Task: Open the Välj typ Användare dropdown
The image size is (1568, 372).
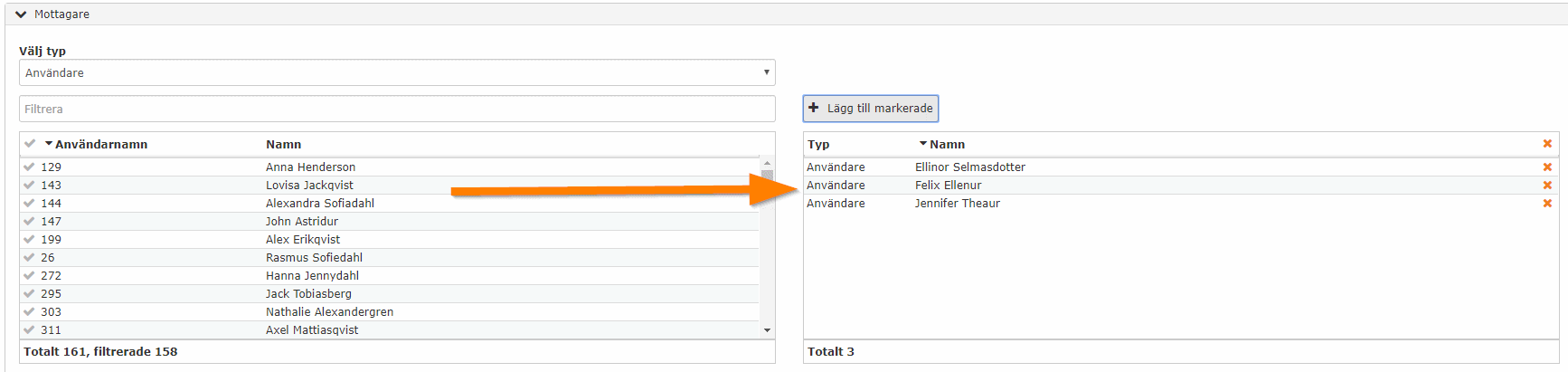Action: tap(397, 72)
